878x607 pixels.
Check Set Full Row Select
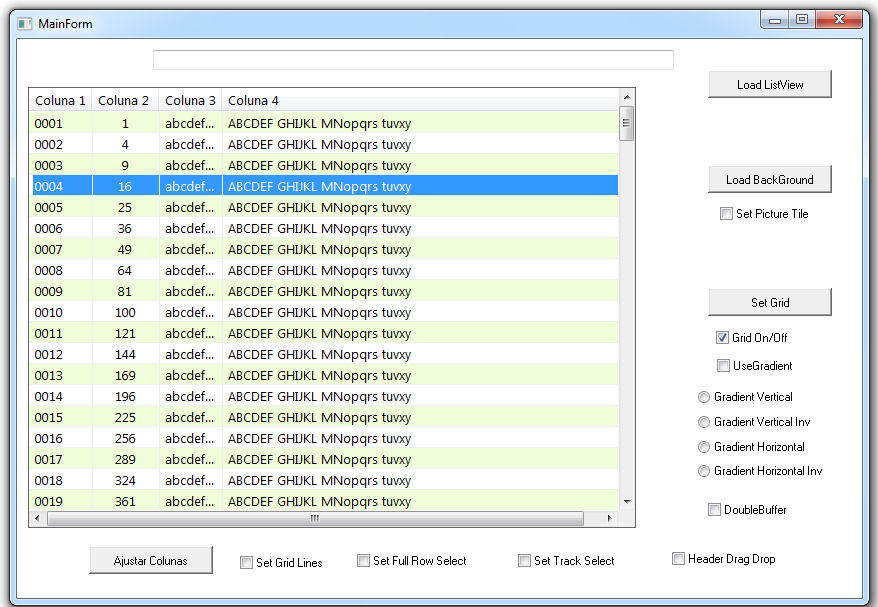pyautogui.click(x=363, y=561)
